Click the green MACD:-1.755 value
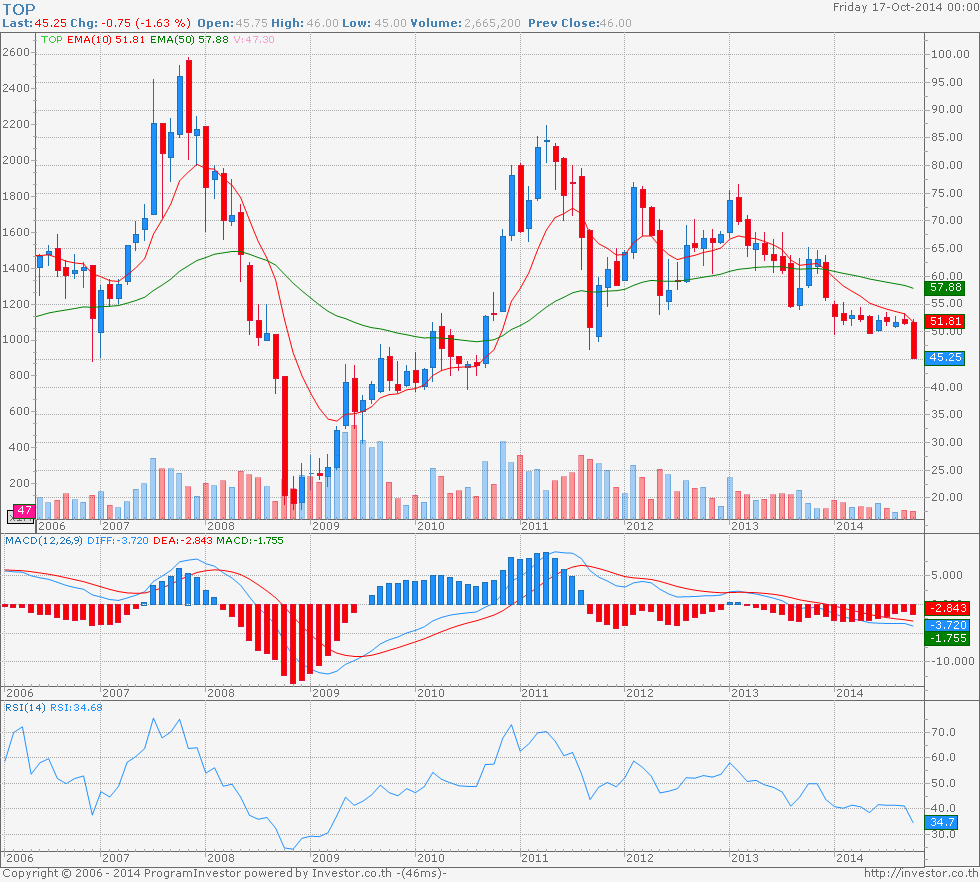Screen dimensions: 980x882 (x=250, y=541)
